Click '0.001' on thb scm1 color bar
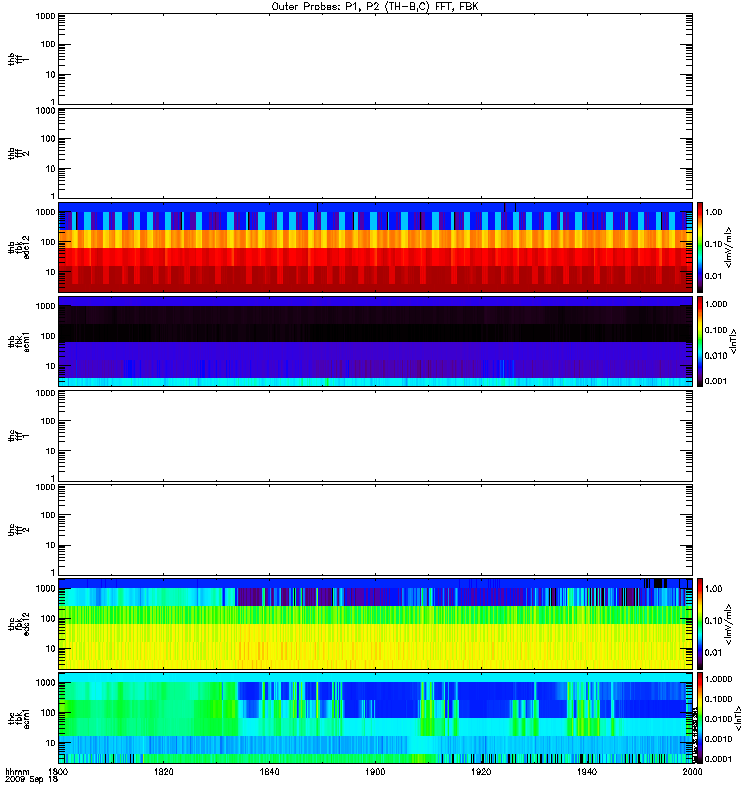Screen dimensions: 750x800 (x=716, y=381)
